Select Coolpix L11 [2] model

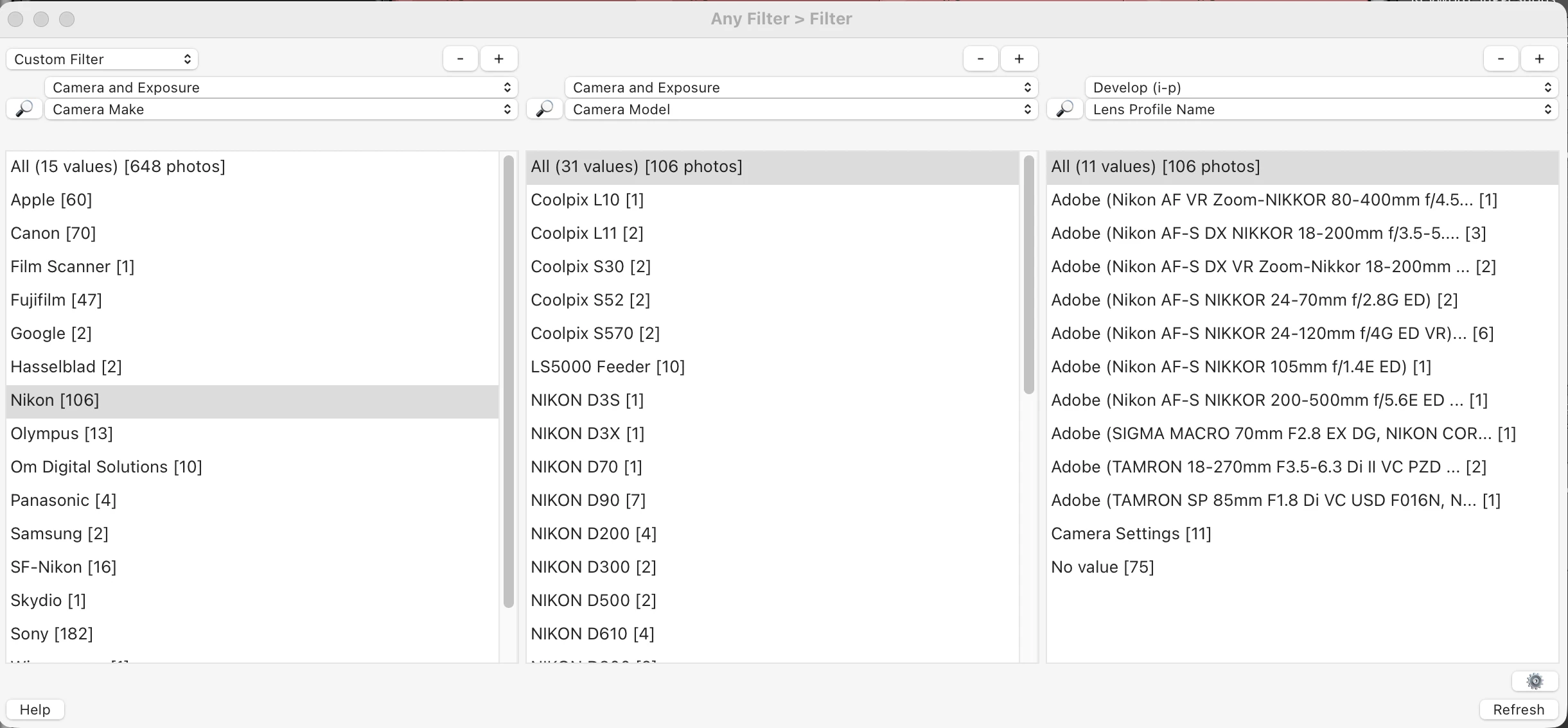(x=773, y=234)
